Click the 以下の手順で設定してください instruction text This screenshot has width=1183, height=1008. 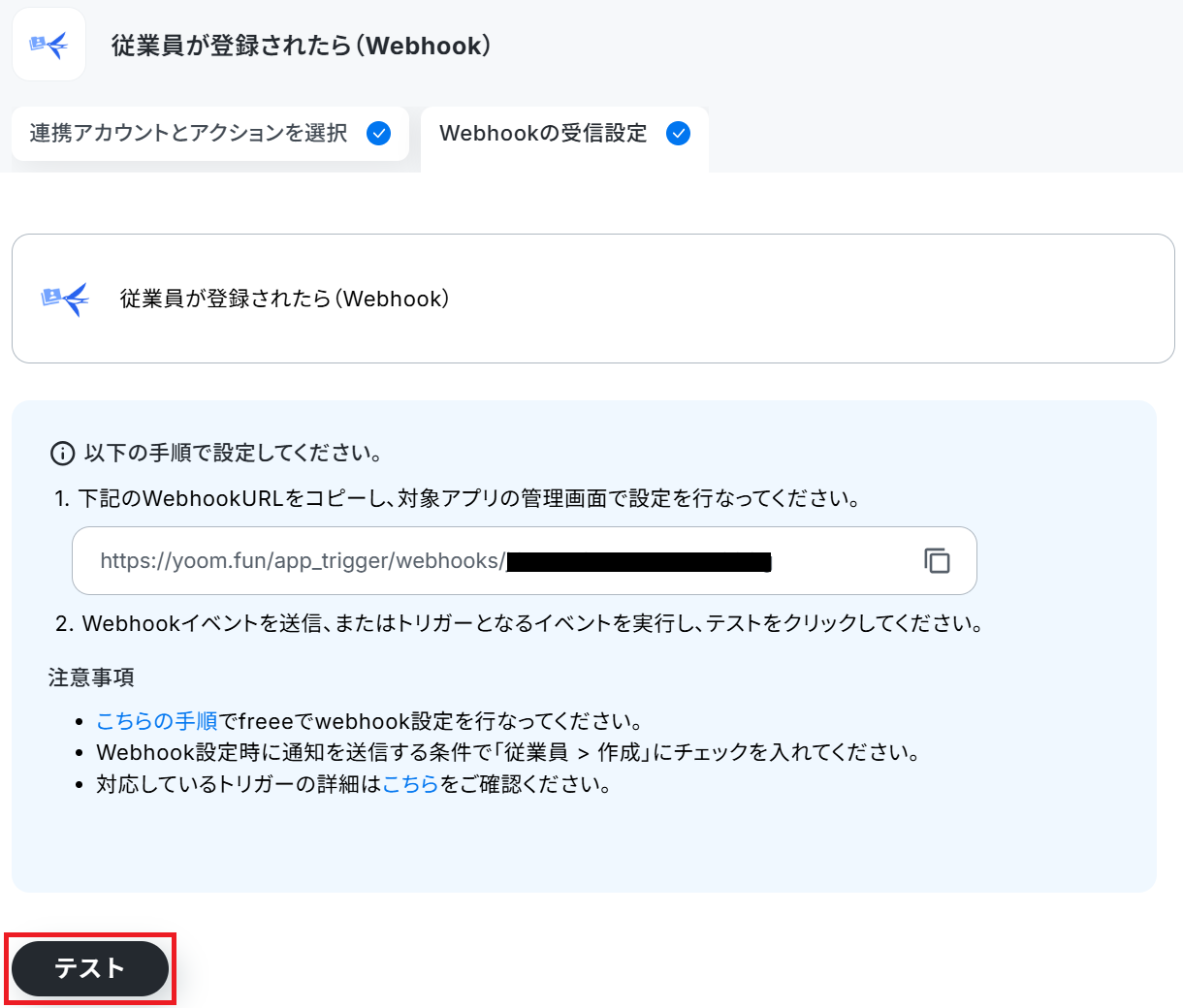tap(234, 454)
